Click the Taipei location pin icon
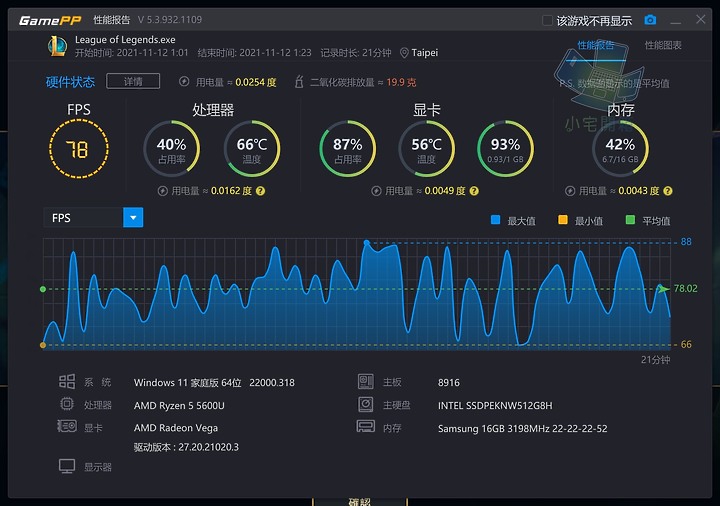The height and width of the screenshot is (506, 720). pyautogui.click(x=404, y=53)
